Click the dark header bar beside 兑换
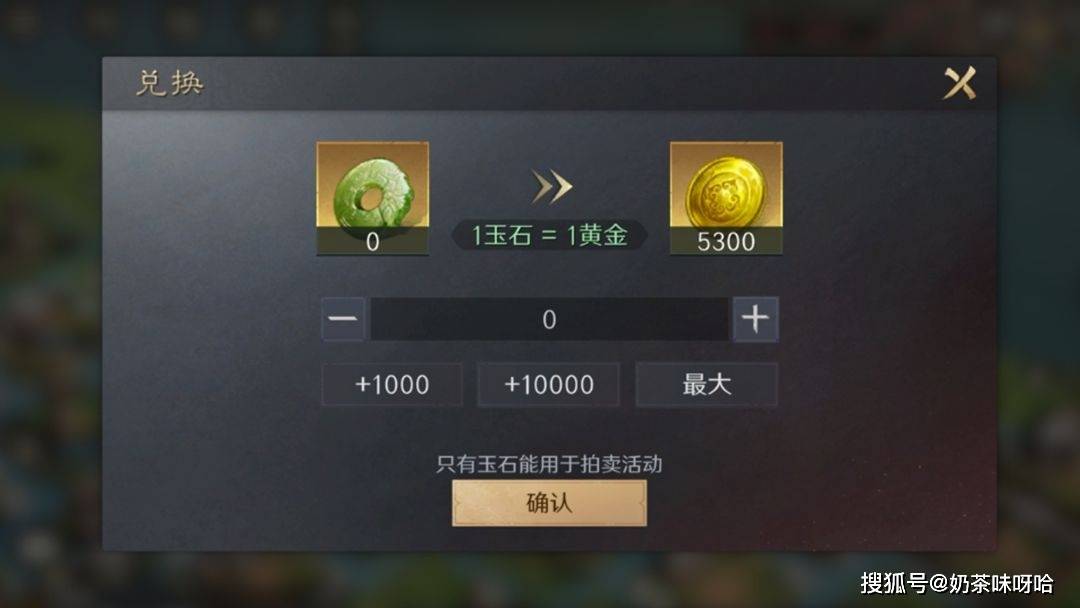Screen dimensions: 1080x608 pyautogui.click(x=551, y=83)
